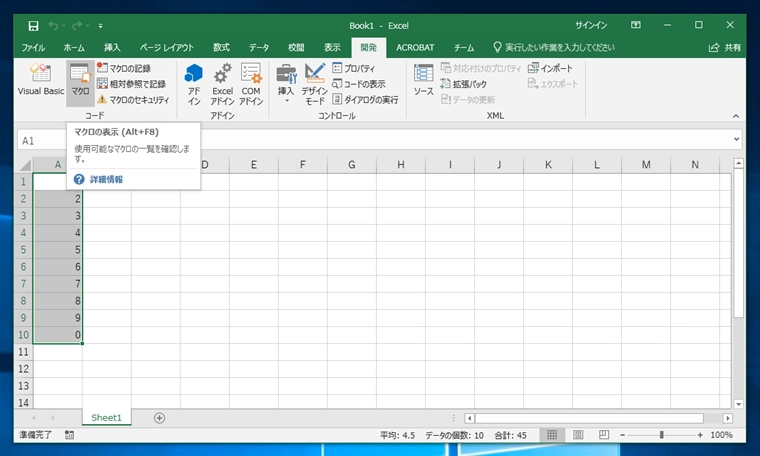Switch to the 数式 tab

click(221, 47)
